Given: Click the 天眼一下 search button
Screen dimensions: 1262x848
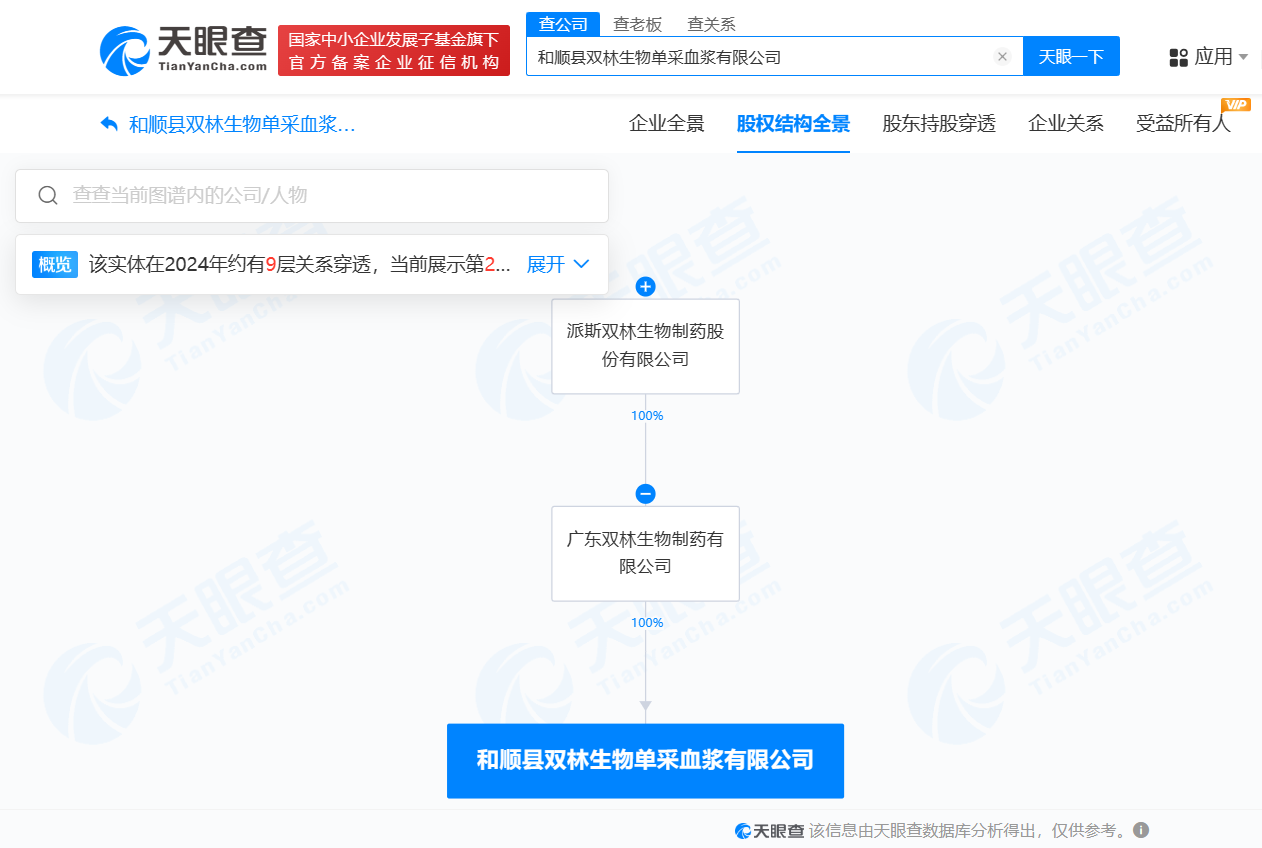Looking at the screenshot, I should (x=1071, y=56).
